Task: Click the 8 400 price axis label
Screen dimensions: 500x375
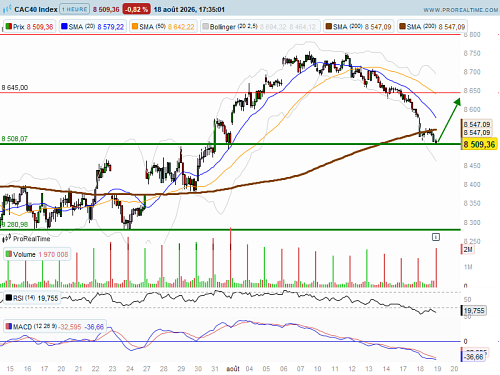Action: [472, 184]
